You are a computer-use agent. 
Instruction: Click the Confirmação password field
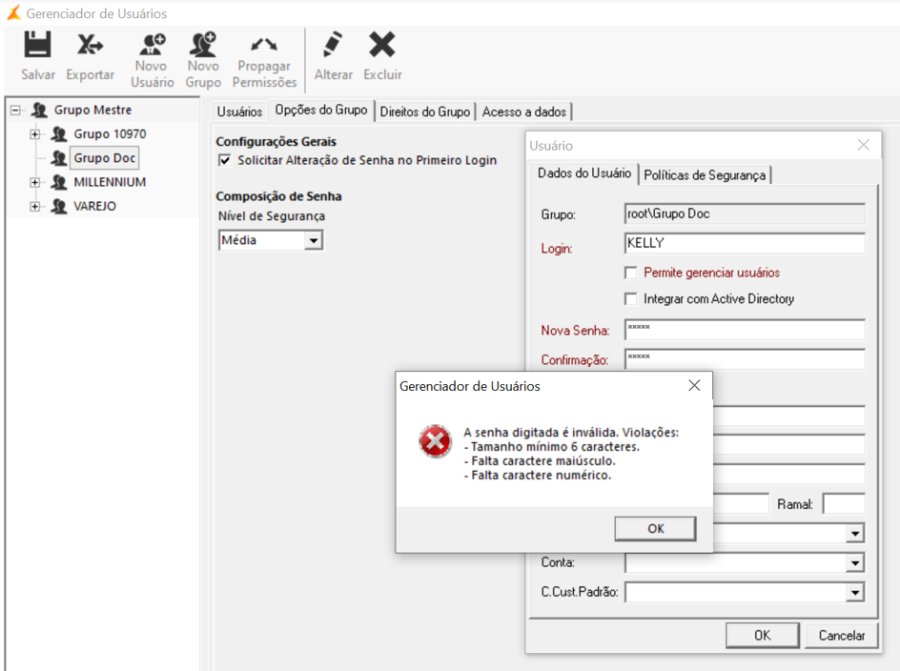click(744, 359)
